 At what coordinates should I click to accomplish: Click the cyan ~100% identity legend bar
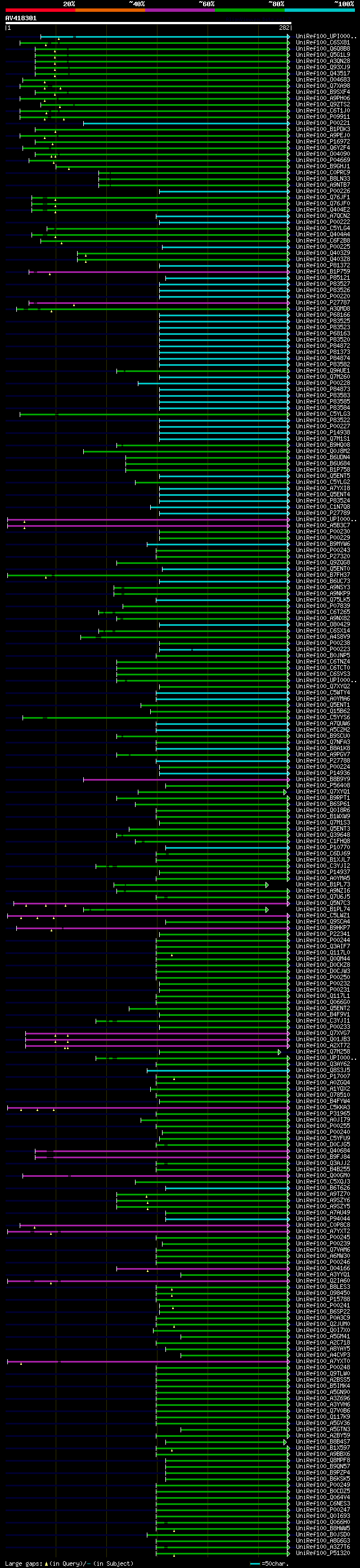point(319,10)
